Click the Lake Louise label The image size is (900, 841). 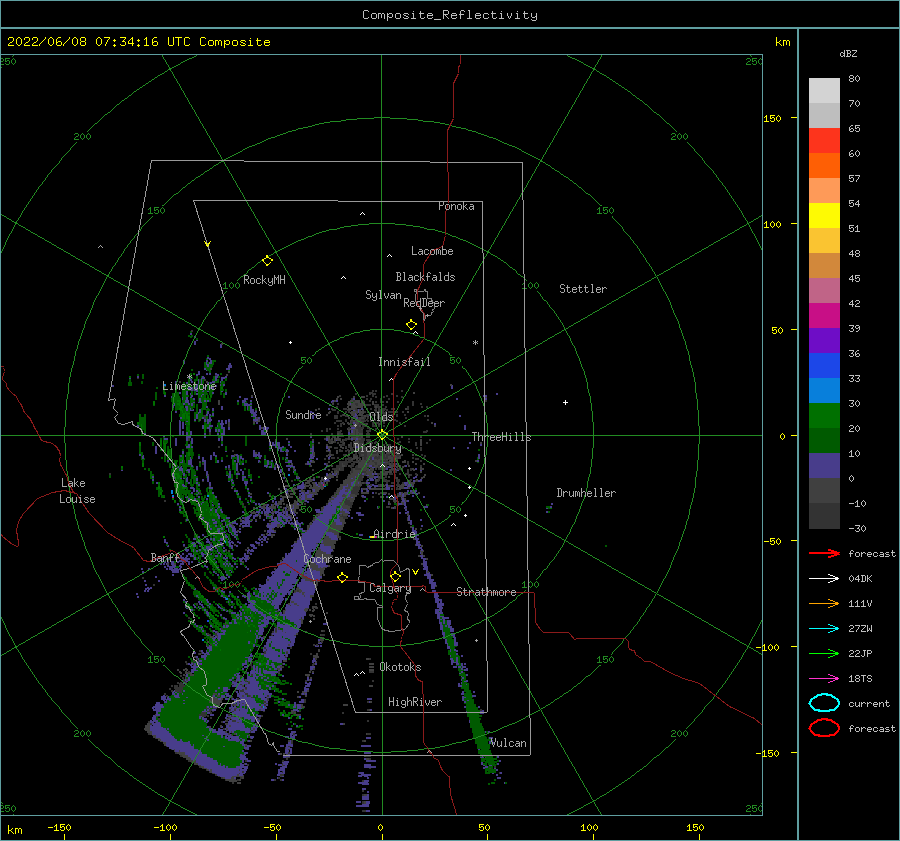pos(77,491)
